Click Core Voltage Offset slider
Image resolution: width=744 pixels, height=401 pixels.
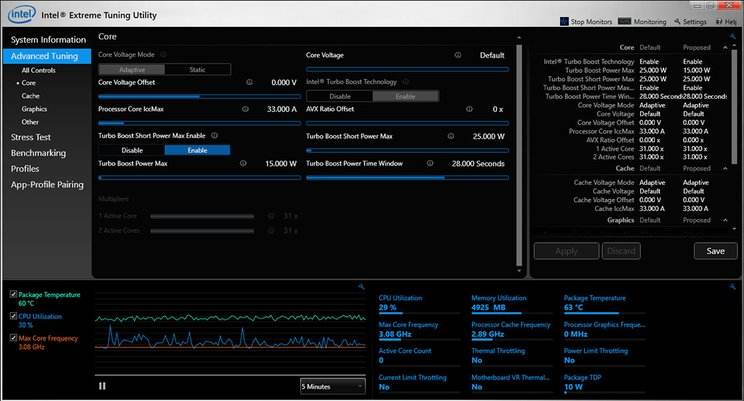click(199, 96)
